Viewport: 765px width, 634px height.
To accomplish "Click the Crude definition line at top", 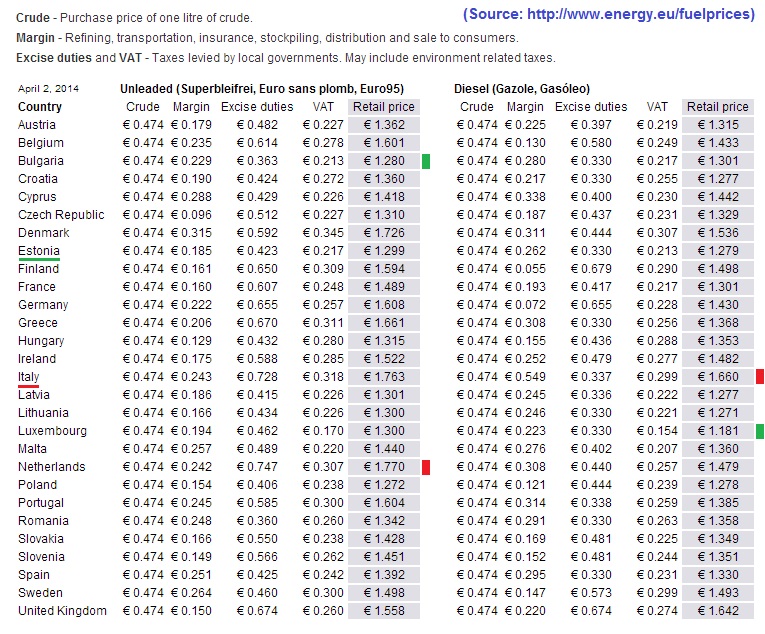I will [x=134, y=18].
